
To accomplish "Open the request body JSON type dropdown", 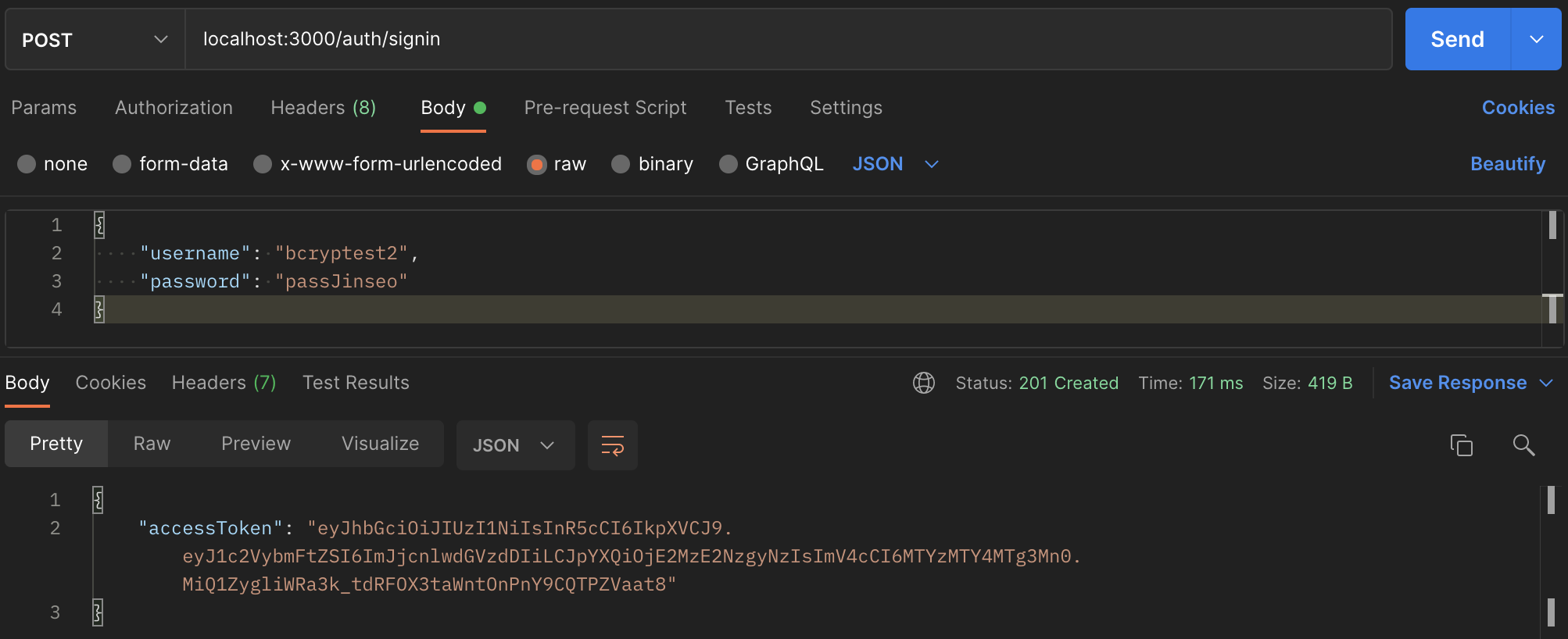I will pos(895,164).
